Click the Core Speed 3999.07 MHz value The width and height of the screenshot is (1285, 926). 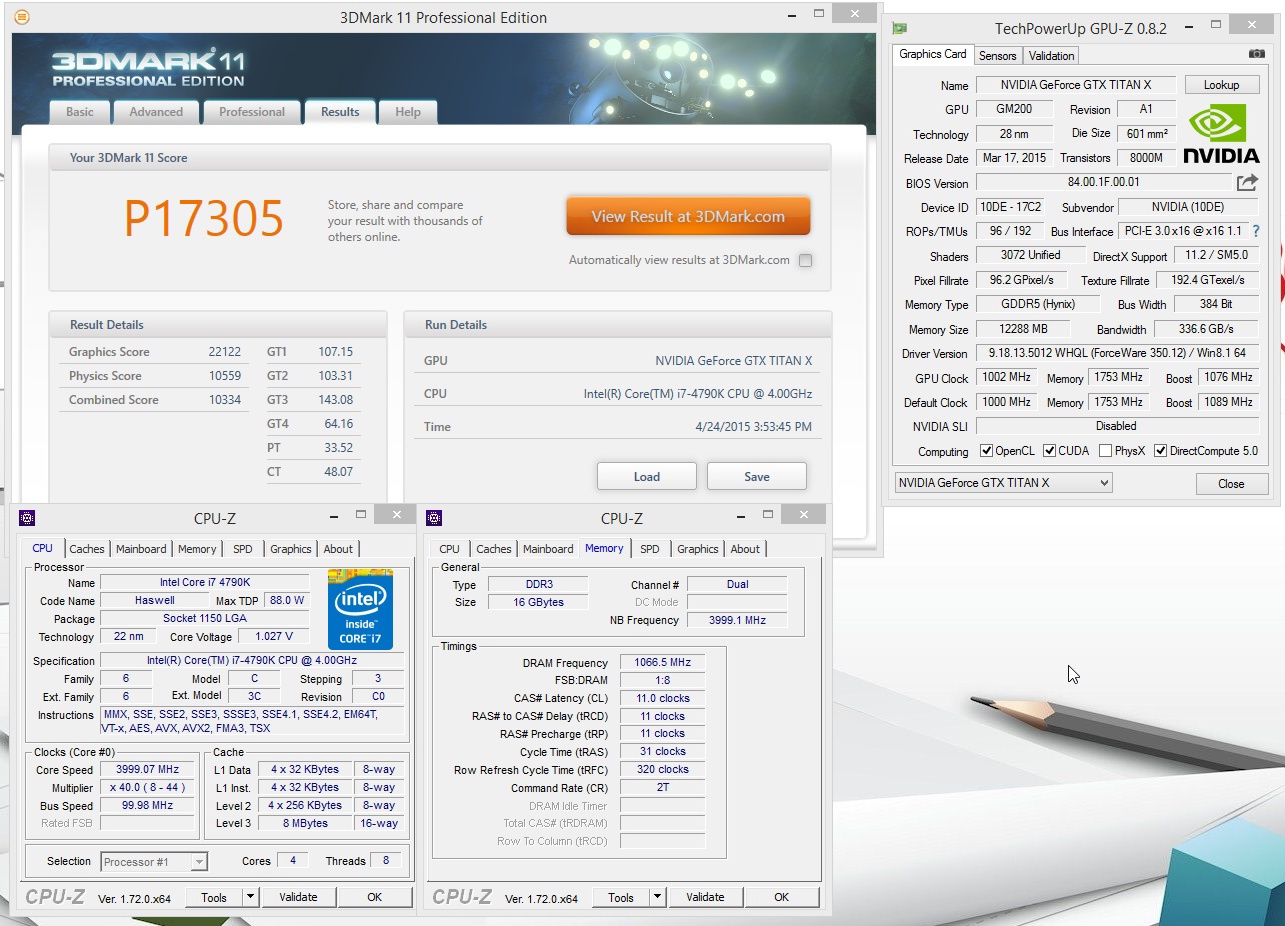(148, 770)
